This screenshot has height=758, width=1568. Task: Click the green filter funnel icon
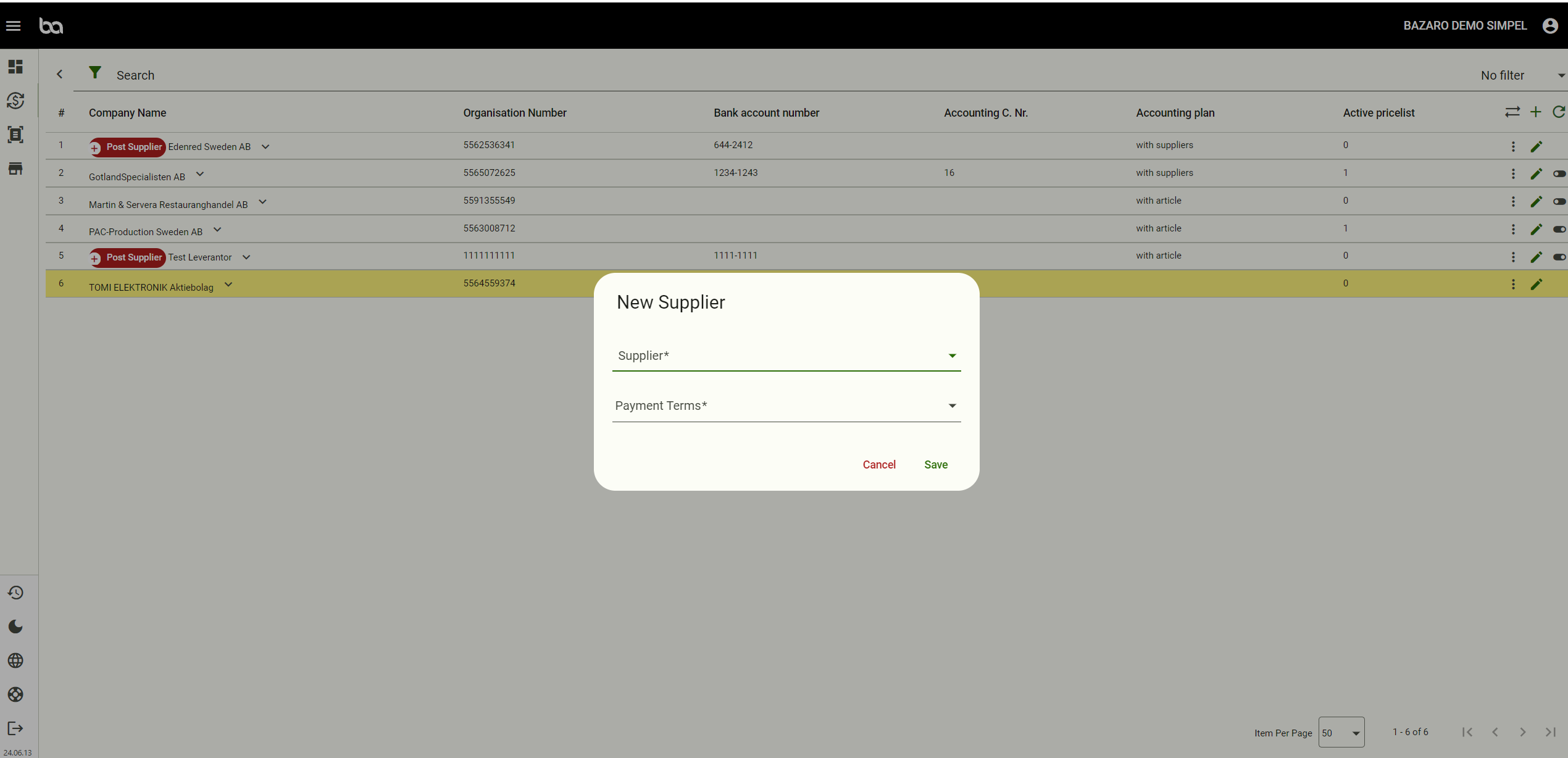pyautogui.click(x=95, y=73)
